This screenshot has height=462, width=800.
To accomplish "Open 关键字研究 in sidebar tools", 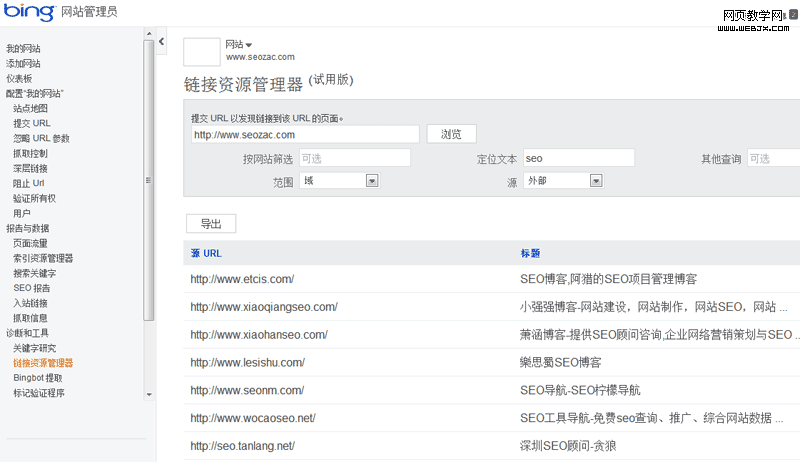I will point(34,348).
